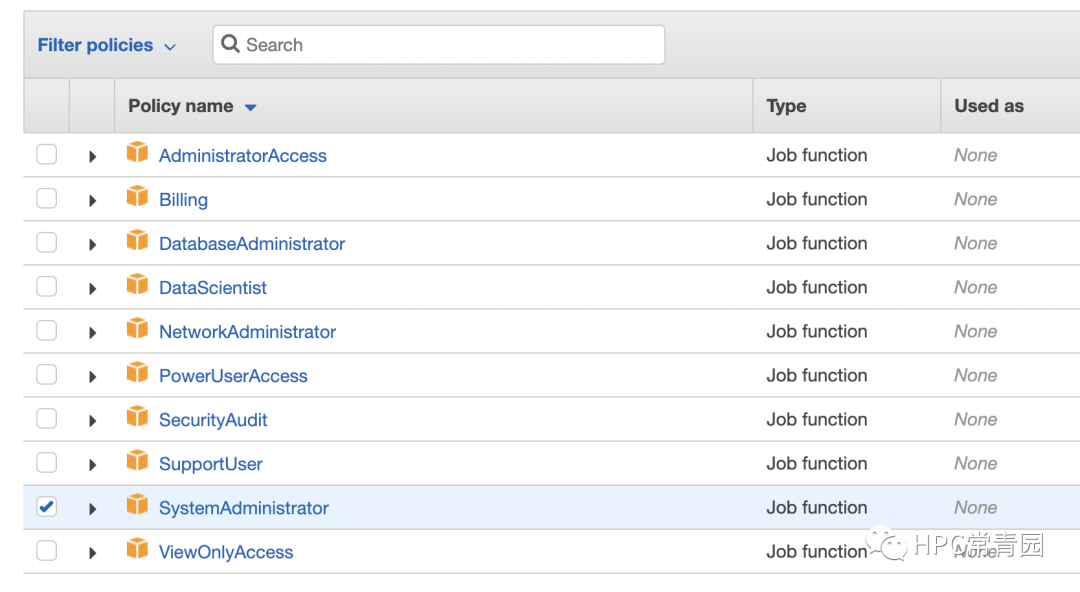Viewport: 1080px width, 592px height.
Task: Click the orange cube icon beside SecurityAudit
Action: 137,416
